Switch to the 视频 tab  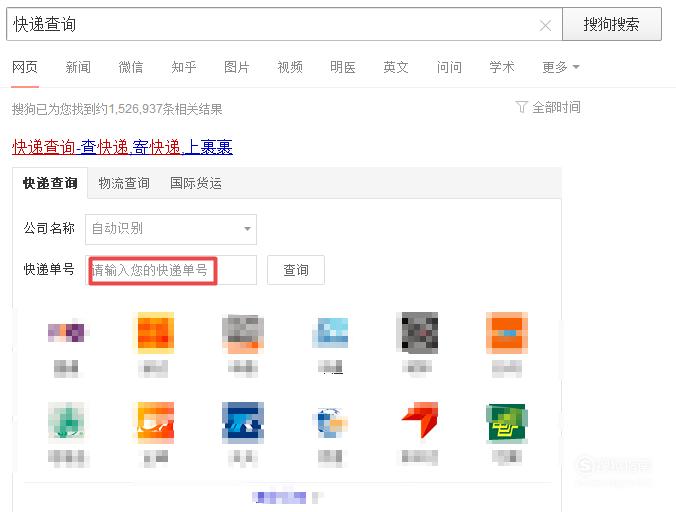[290, 67]
